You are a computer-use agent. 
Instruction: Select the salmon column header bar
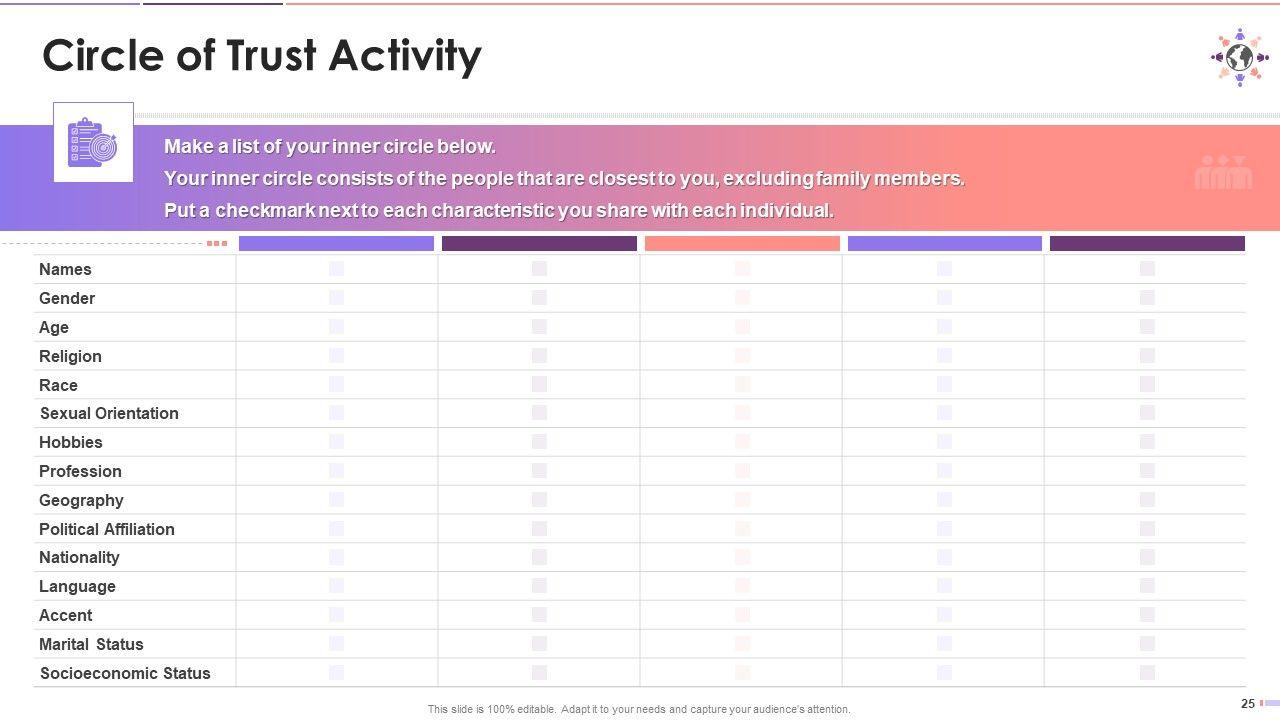click(742, 243)
